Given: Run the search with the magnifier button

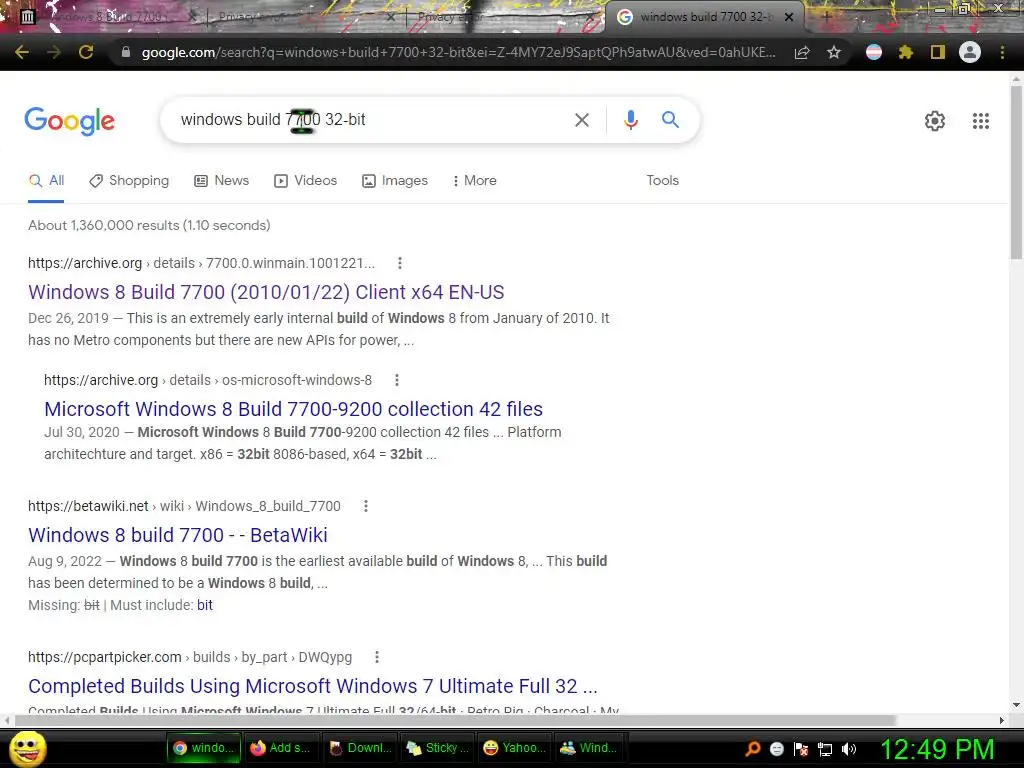Looking at the screenshot, I should click(670, 120).
